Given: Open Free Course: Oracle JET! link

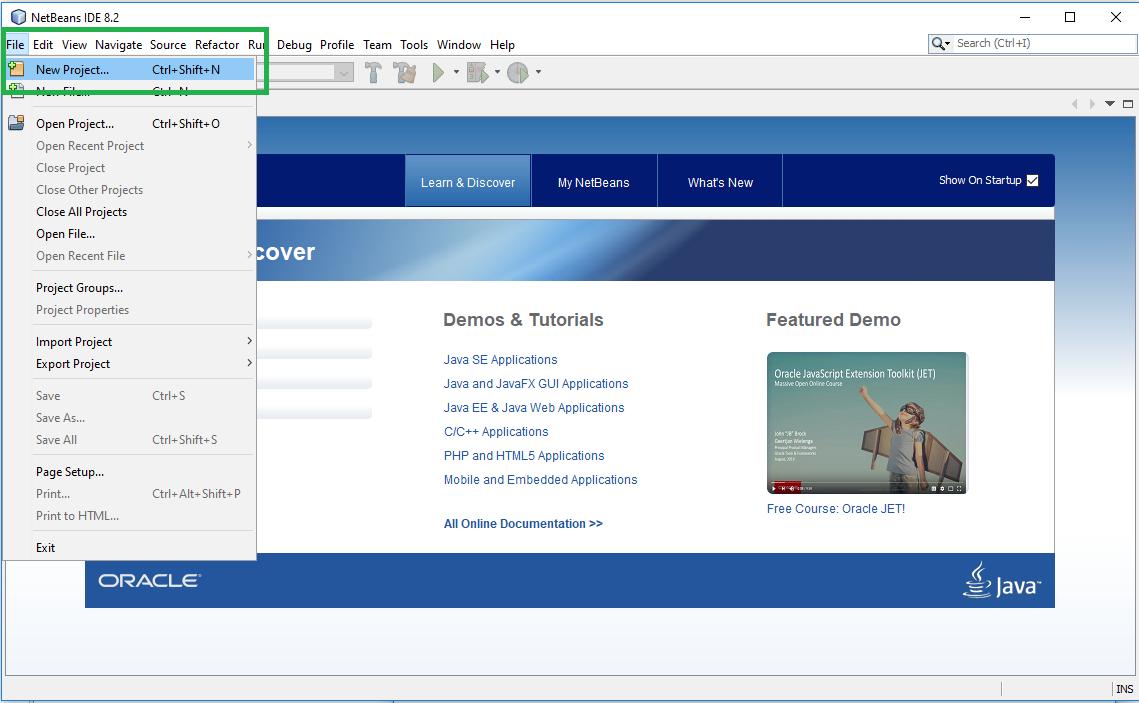Looking at the screenshot, I should tap(836, 508).
